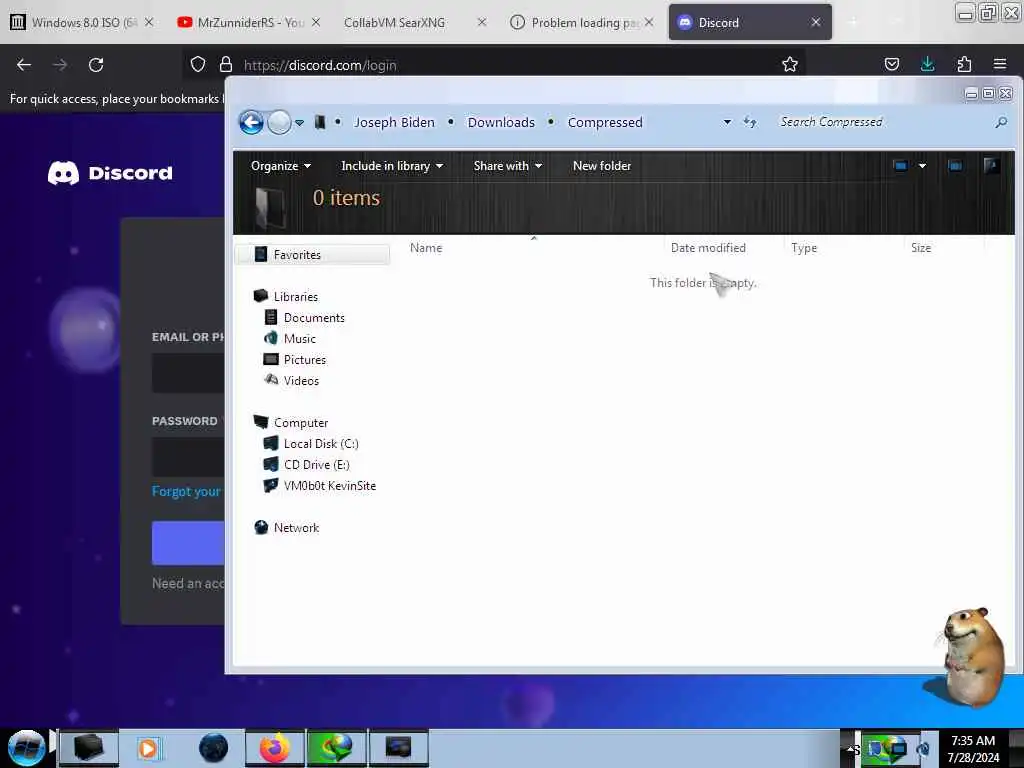Open Firefox downloads panel
The image size is (1024, 768).
927,64
